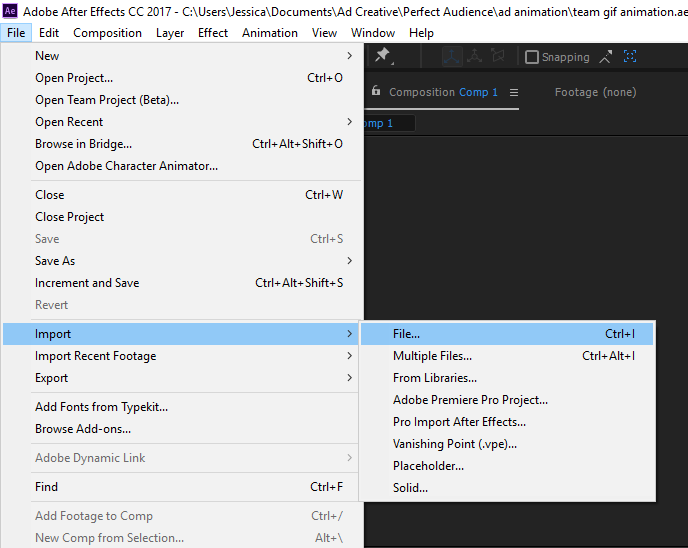Choose Open Project... from File menu
The height and width of the screenshot is (548, 688).
(182, 78)
